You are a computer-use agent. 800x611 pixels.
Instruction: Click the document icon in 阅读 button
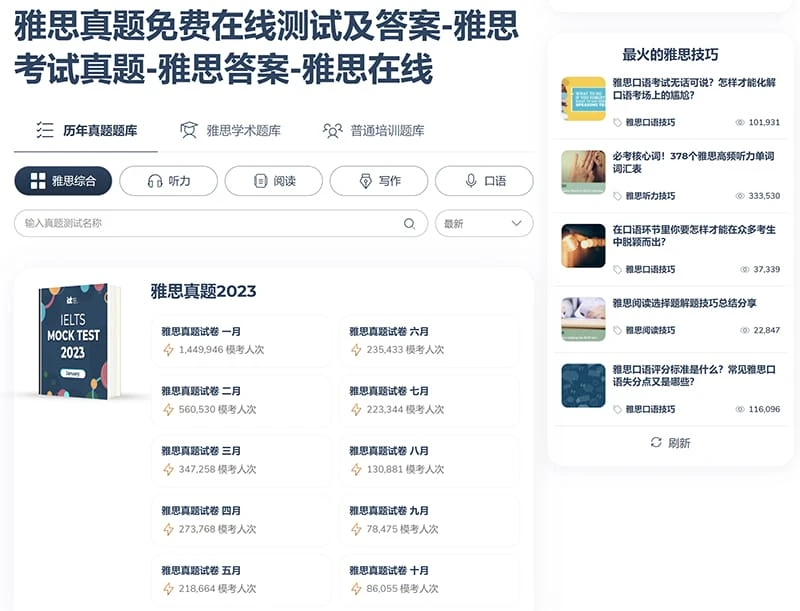[260, 181]
